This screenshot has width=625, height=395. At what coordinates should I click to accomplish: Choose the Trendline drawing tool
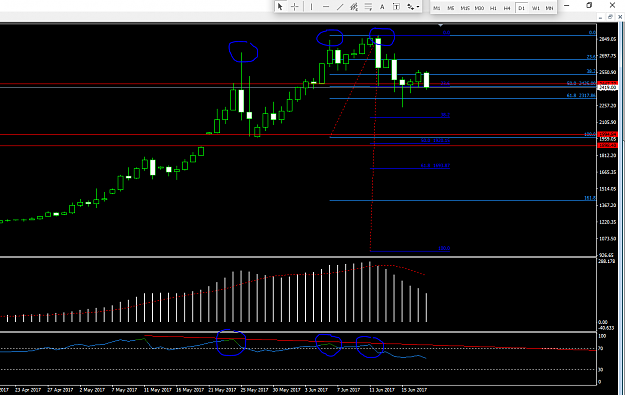pyautogui.click(x=340, y=7)
